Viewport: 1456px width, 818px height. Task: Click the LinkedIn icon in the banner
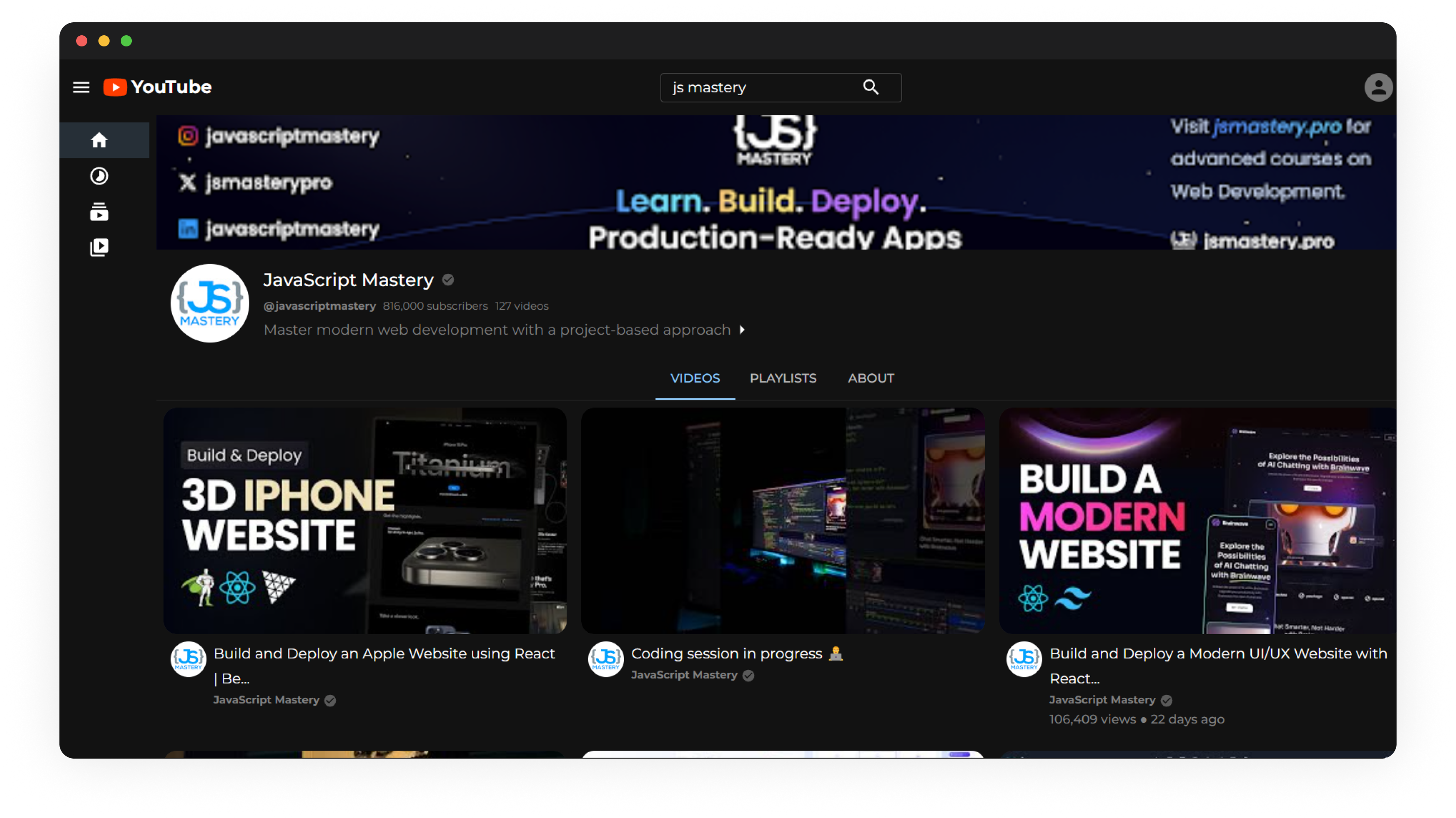click(x=188, y=229)
